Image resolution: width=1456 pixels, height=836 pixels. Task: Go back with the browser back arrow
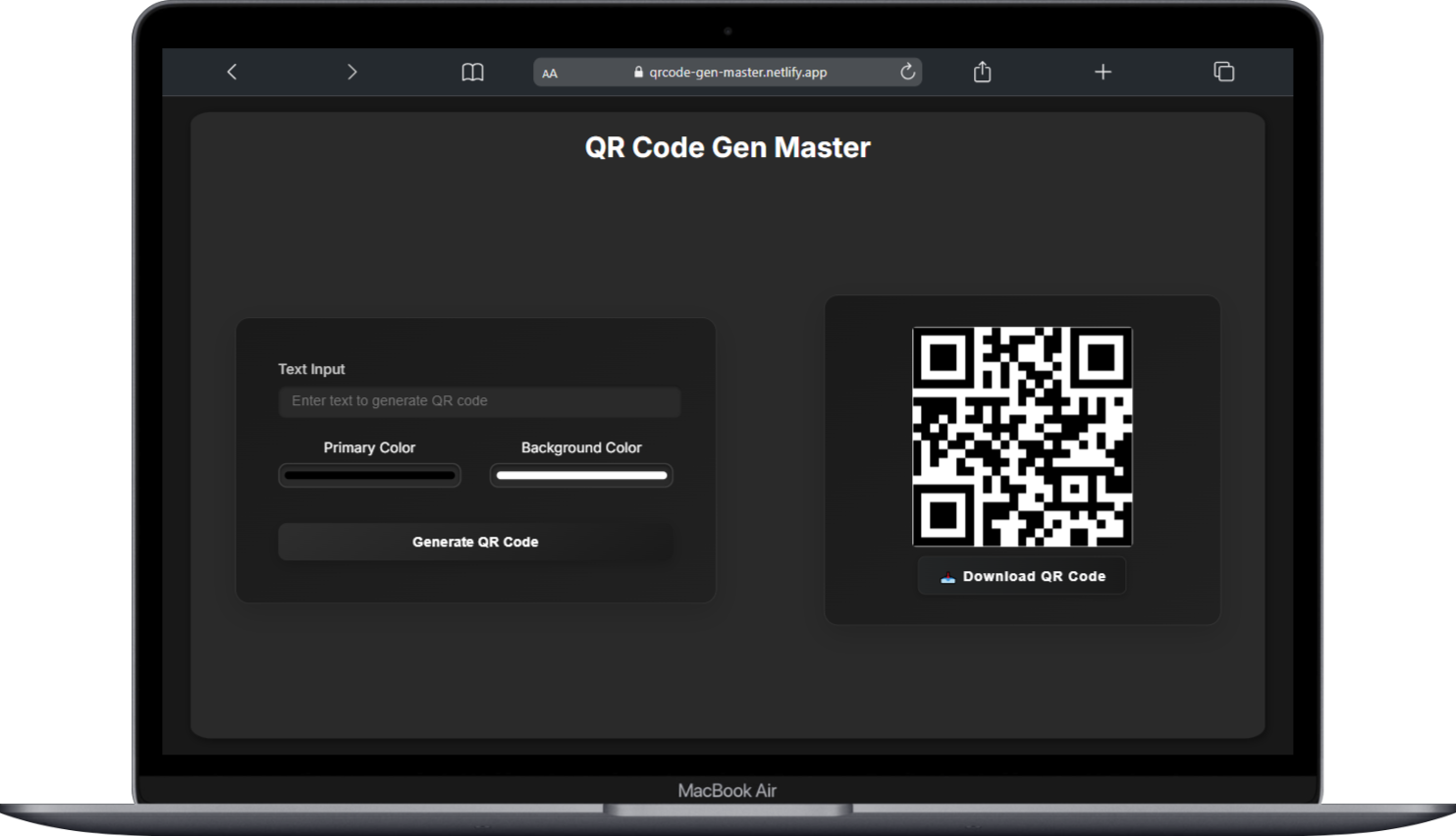tap(232, 72)
